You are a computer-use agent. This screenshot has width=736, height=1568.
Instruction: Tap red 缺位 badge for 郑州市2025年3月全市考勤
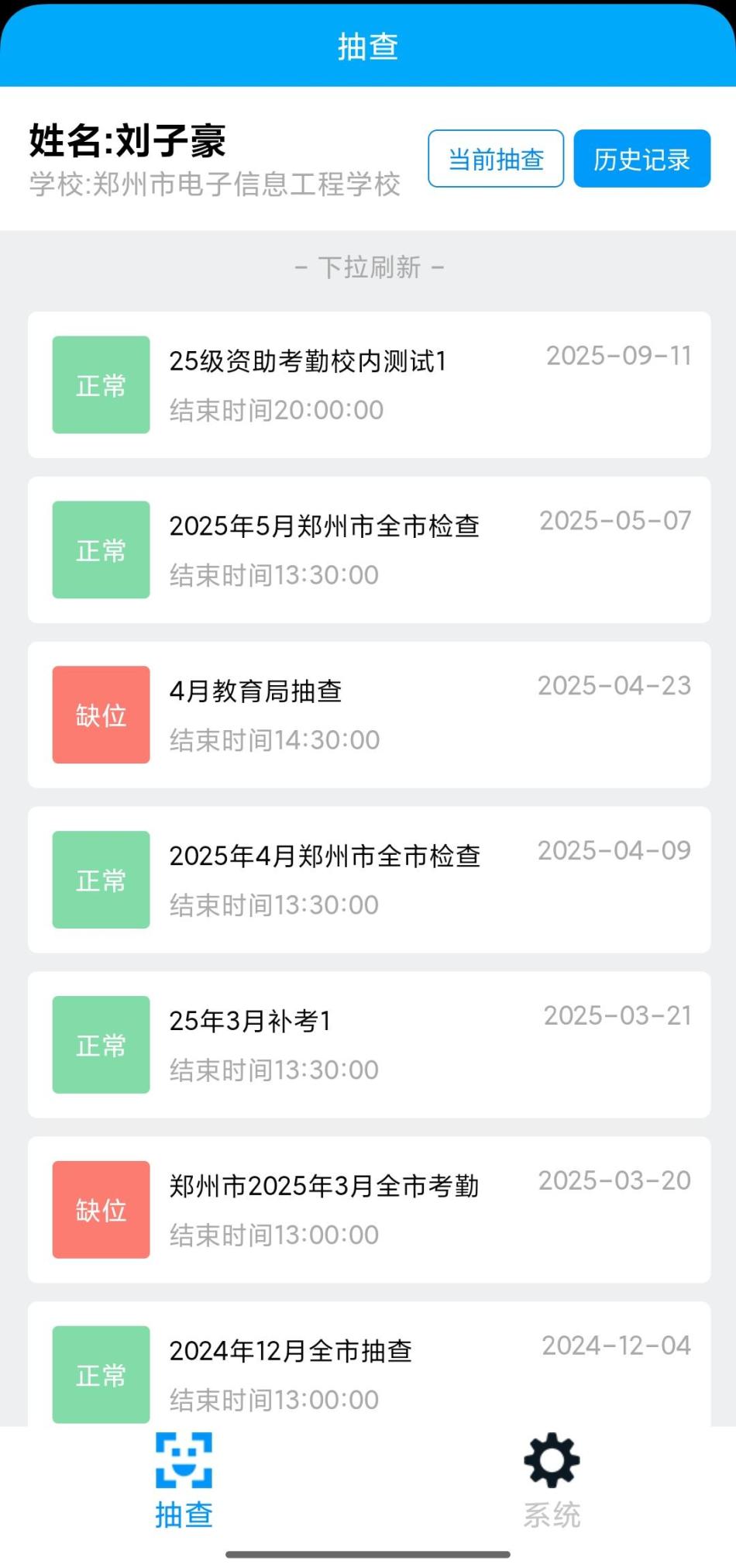click(x=101, y=1209)
